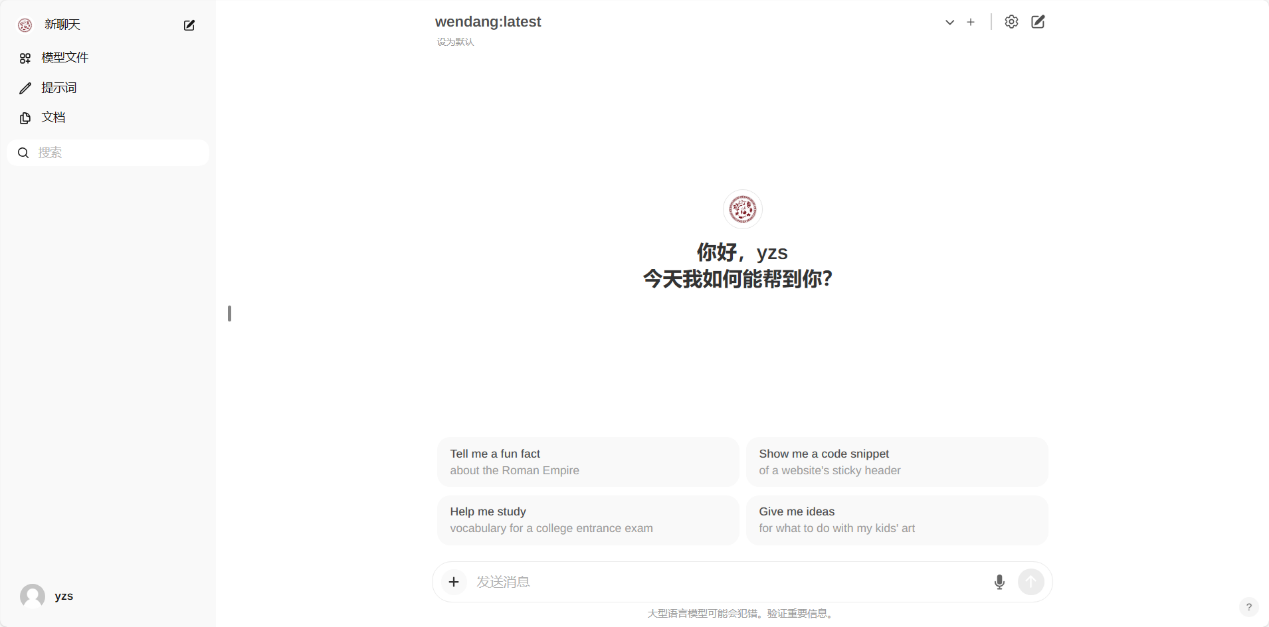
Task: Choose the 'Help me study' suggestion
Action: click(588, 520)
